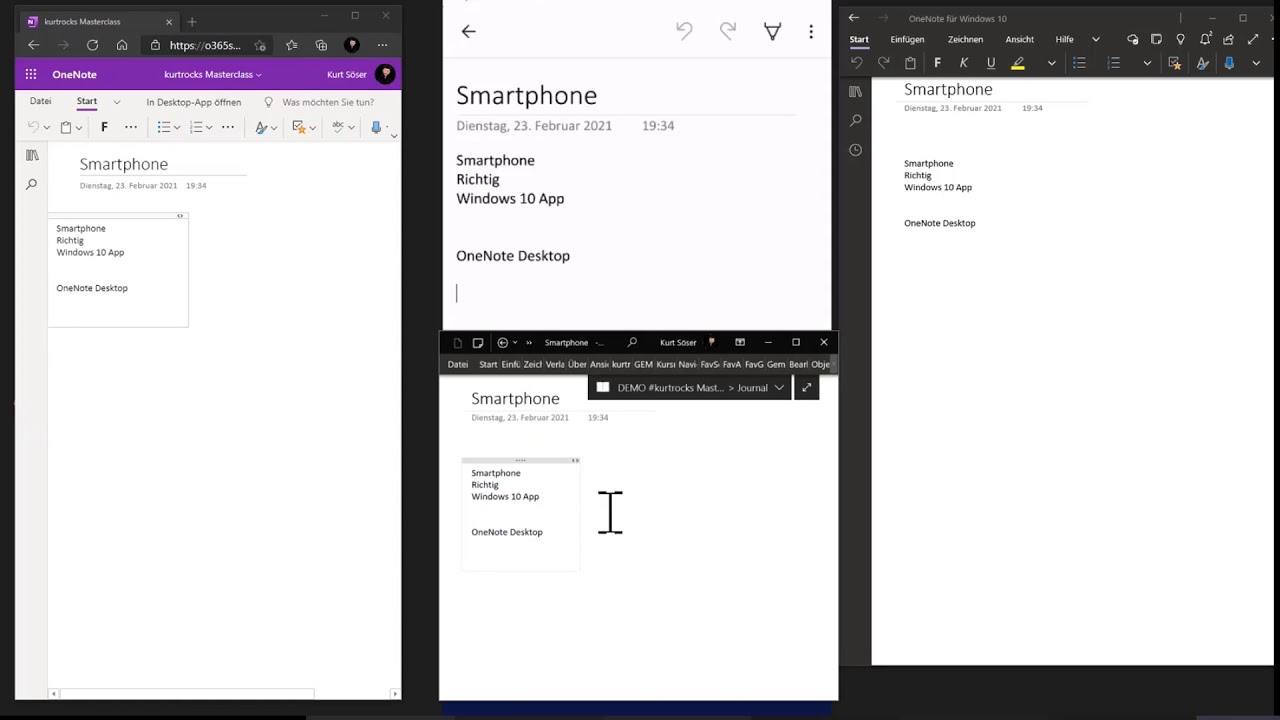Click the horizontal scrollbar in OneNote web
Screen dimensions: 1280x720
pyautogui.click(x=187, y=693)
